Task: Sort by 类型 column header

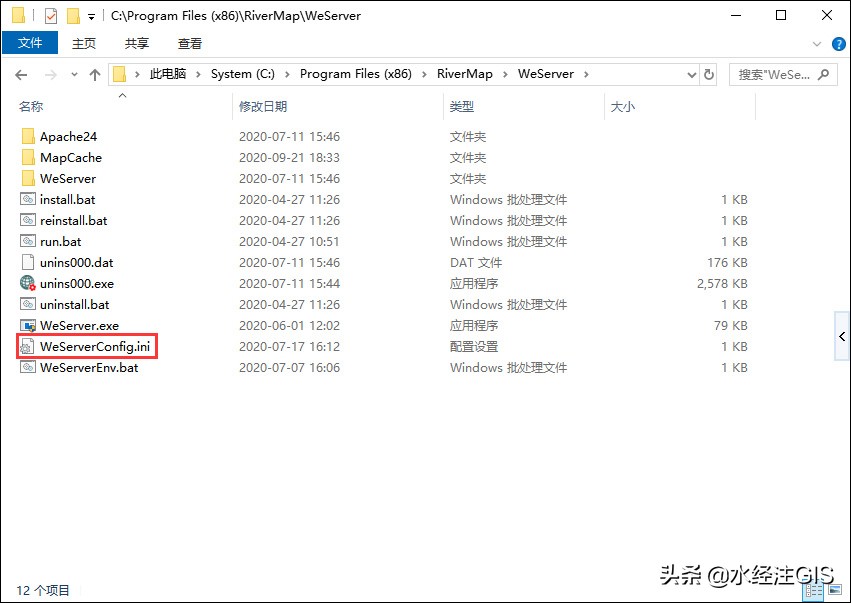Action: point(462,106)
